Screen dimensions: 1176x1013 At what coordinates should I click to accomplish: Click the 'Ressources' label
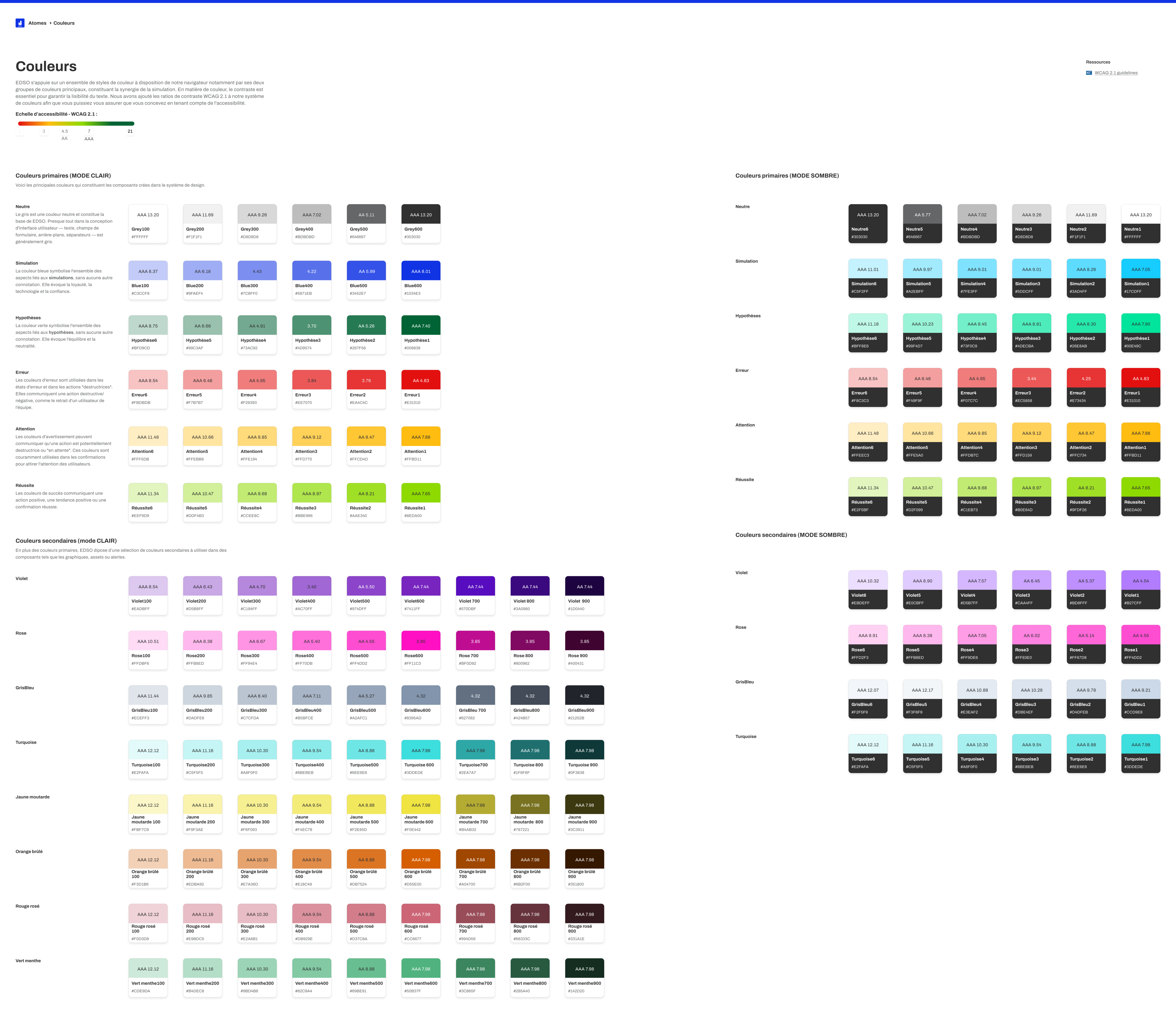click(x=1098, y=62)
